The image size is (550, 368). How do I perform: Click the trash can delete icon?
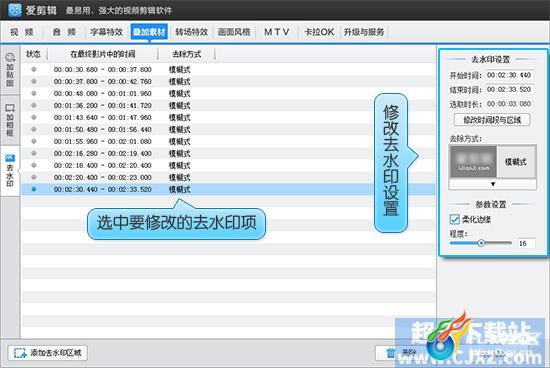390,353
